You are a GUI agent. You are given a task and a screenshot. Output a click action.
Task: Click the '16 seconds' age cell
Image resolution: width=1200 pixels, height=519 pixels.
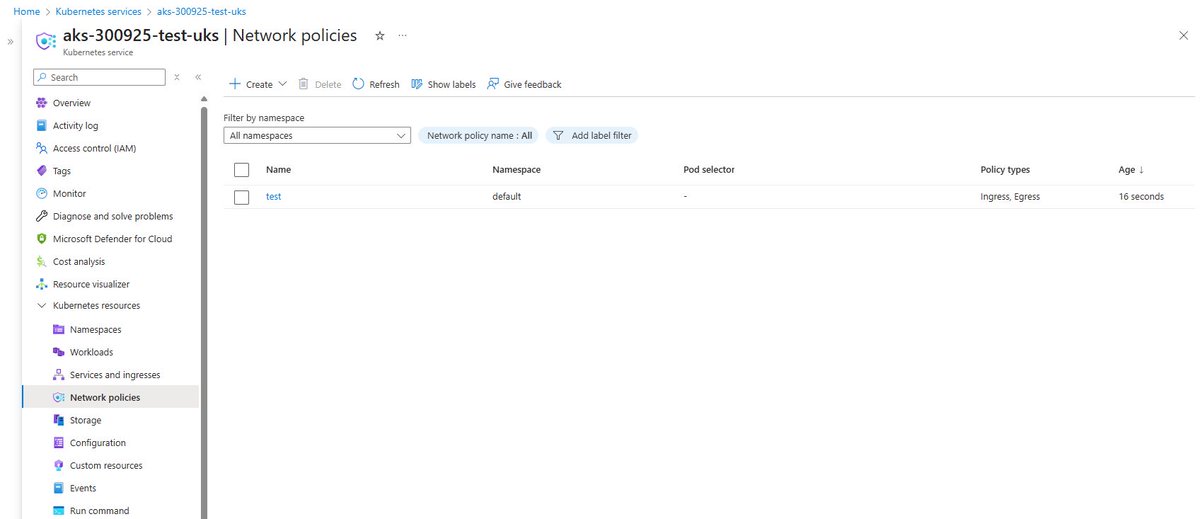[1141, 197]
